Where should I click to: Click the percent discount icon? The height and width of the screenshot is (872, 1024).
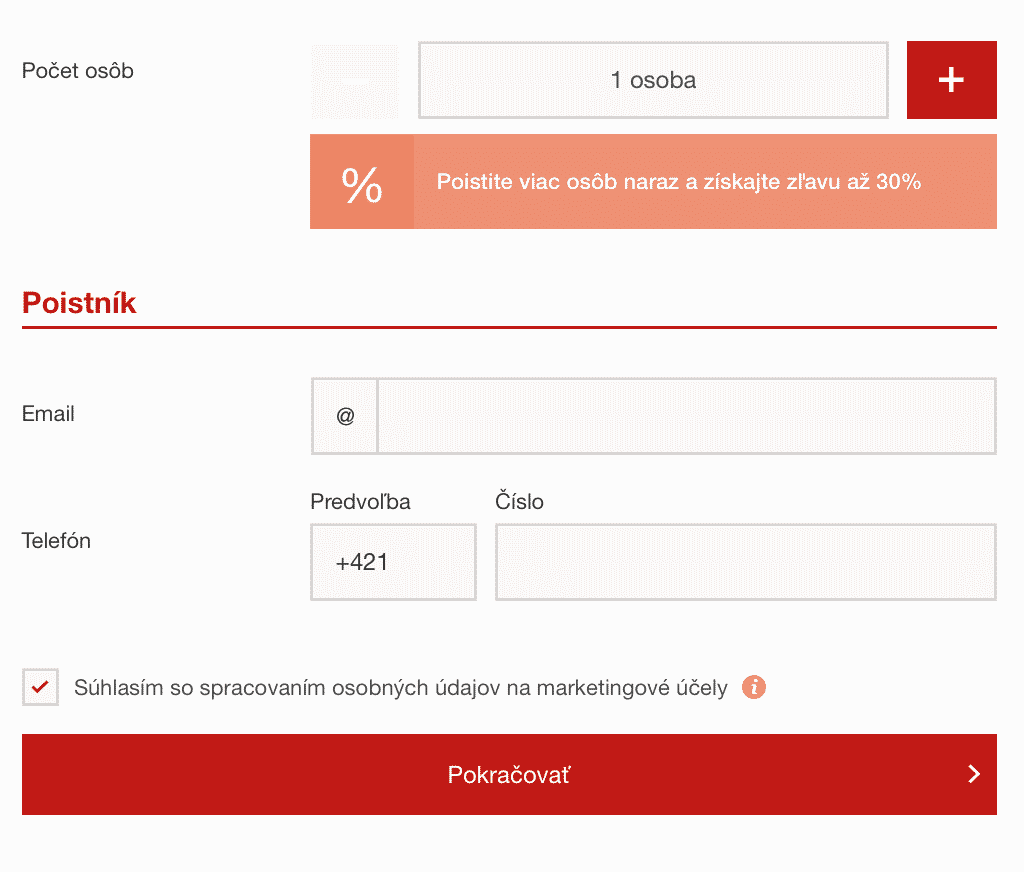point(362,182)
